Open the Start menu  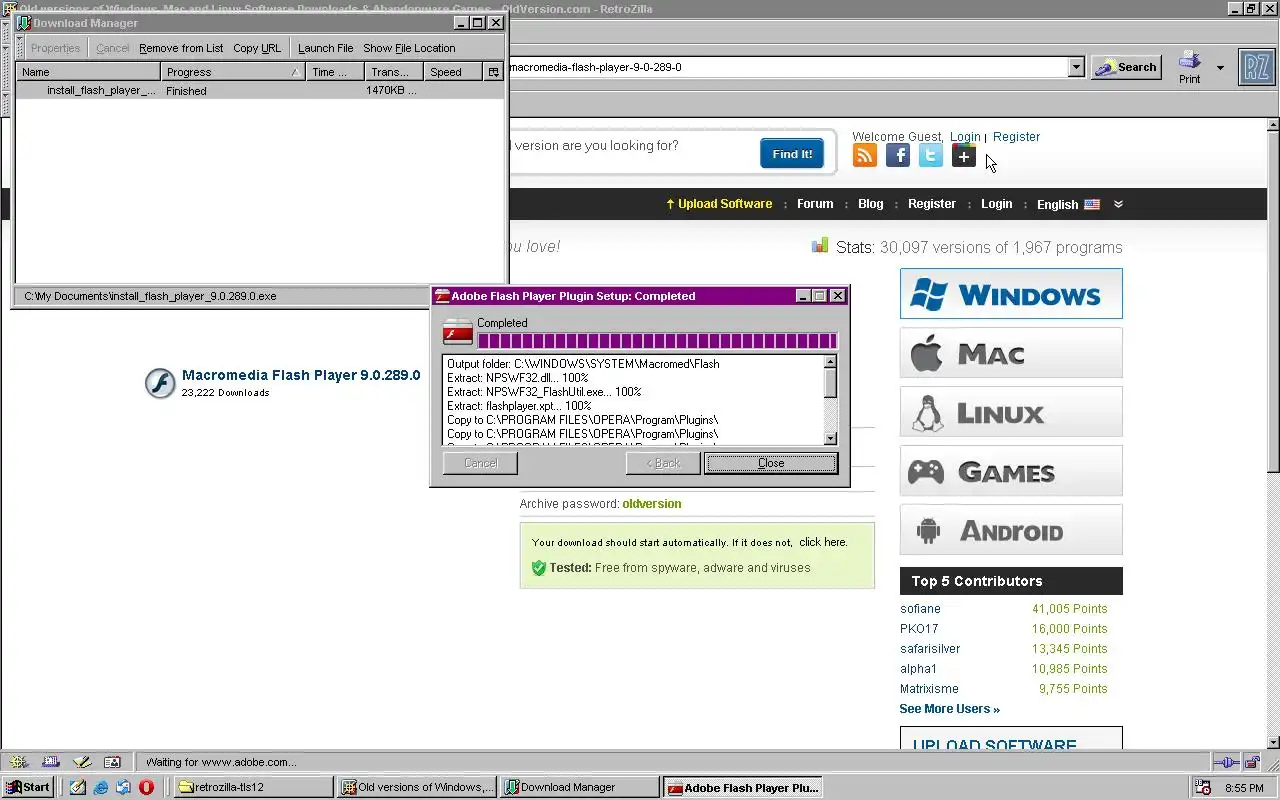28,787
